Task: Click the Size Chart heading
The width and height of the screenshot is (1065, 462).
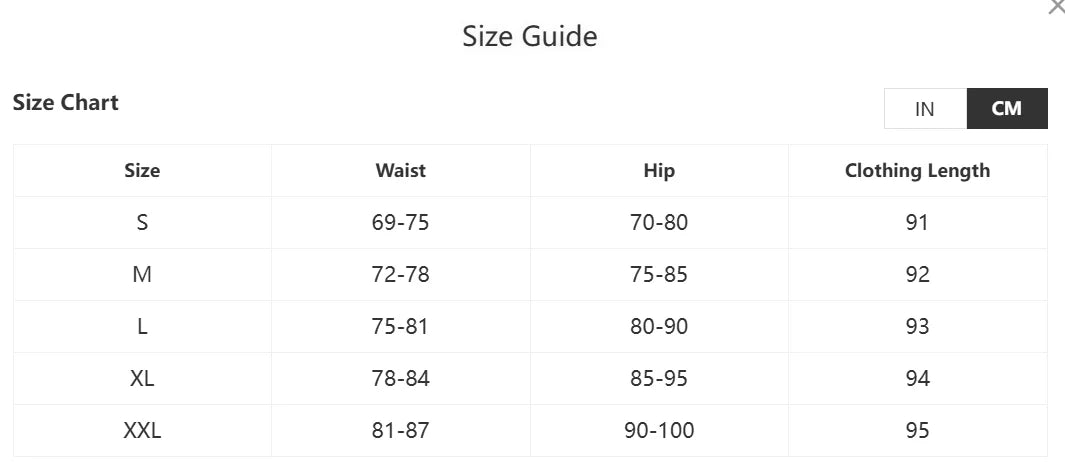Action: pyautogui.click(x=66, y=102)
